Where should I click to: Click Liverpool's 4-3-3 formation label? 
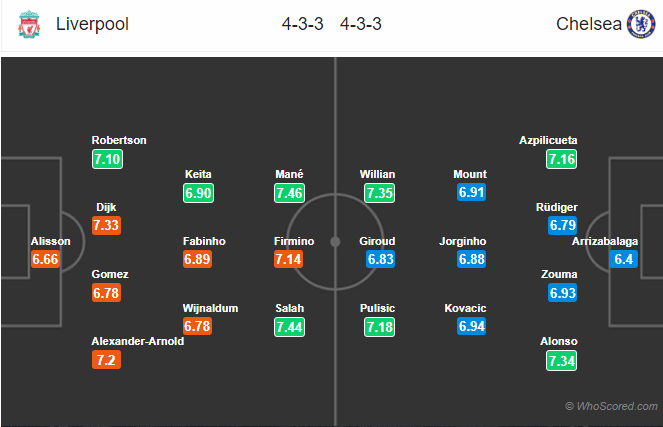coord(303,24)
